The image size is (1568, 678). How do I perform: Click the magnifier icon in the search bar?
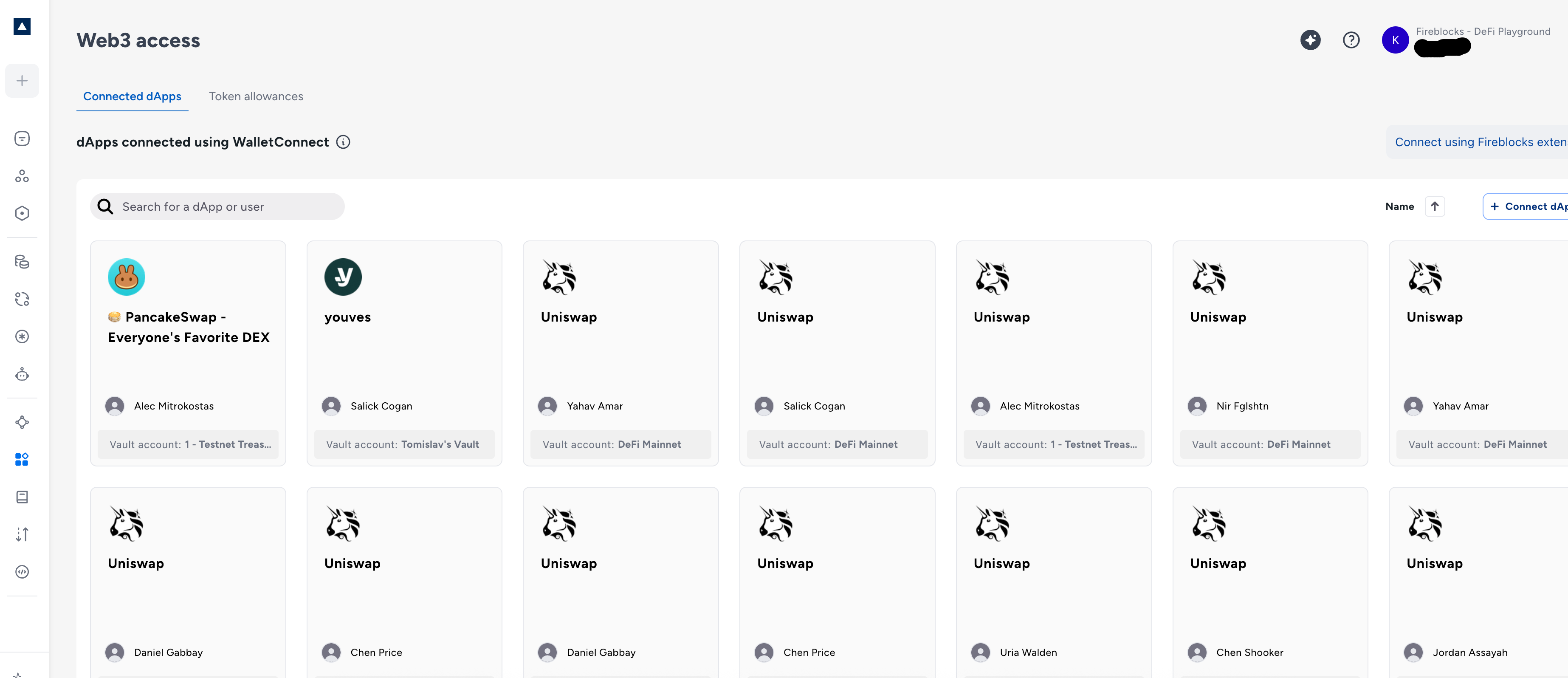click(x=105, y=207)
